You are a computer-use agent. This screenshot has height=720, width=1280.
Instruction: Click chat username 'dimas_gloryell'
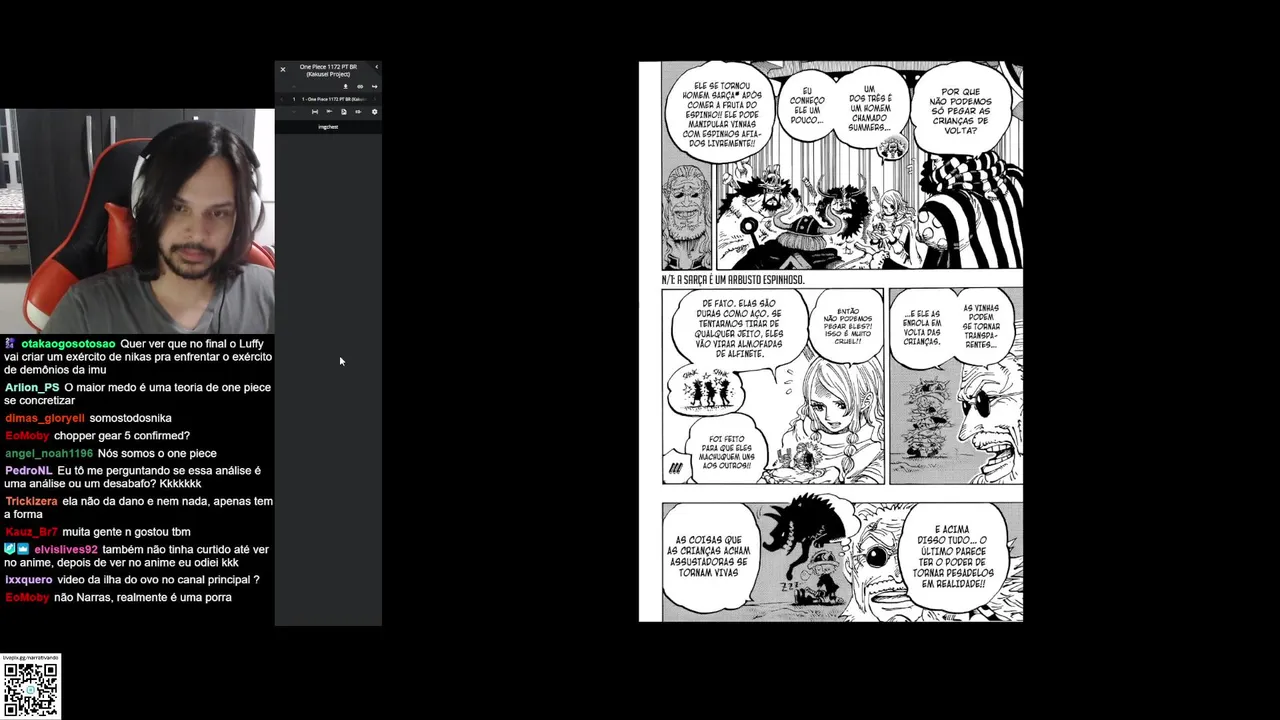[44, 419]
